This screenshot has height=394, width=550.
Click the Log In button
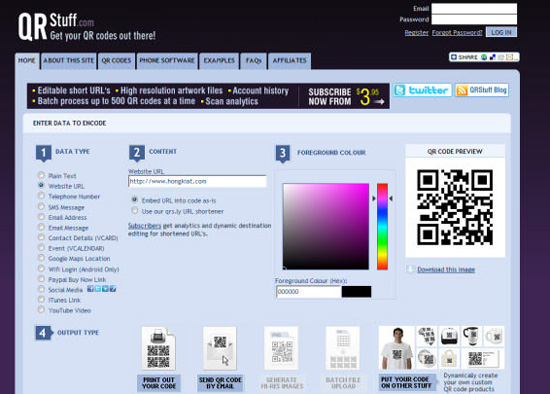[x=501, y=32]
